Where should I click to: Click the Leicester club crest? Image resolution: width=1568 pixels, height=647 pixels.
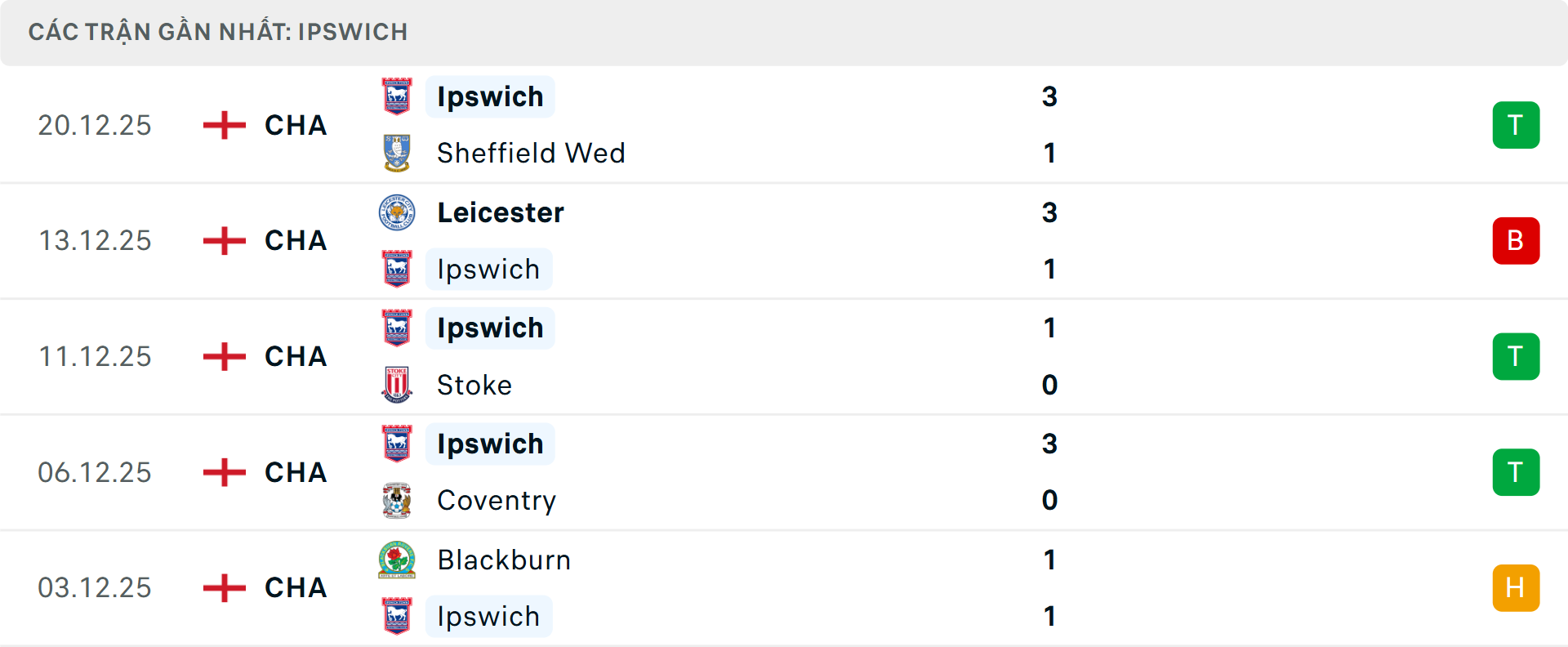[x=397, y=212]
